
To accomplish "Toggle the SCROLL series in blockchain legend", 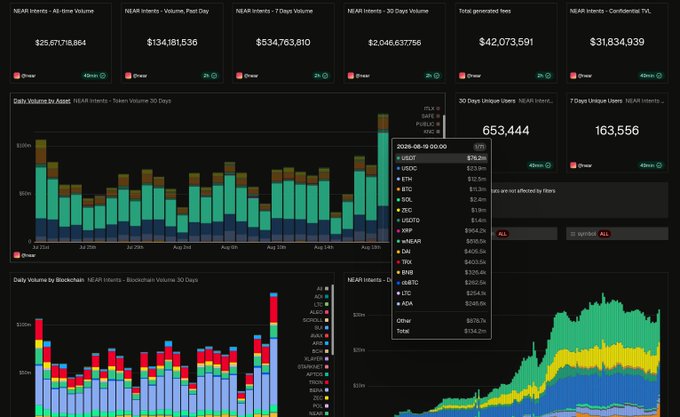I will 316,320.
